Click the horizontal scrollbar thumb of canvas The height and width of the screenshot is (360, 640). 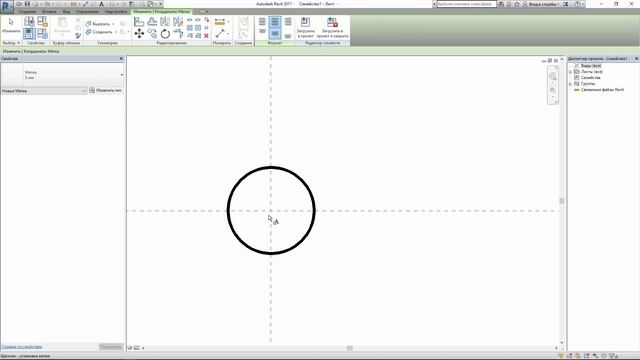(x=350, y=348)
